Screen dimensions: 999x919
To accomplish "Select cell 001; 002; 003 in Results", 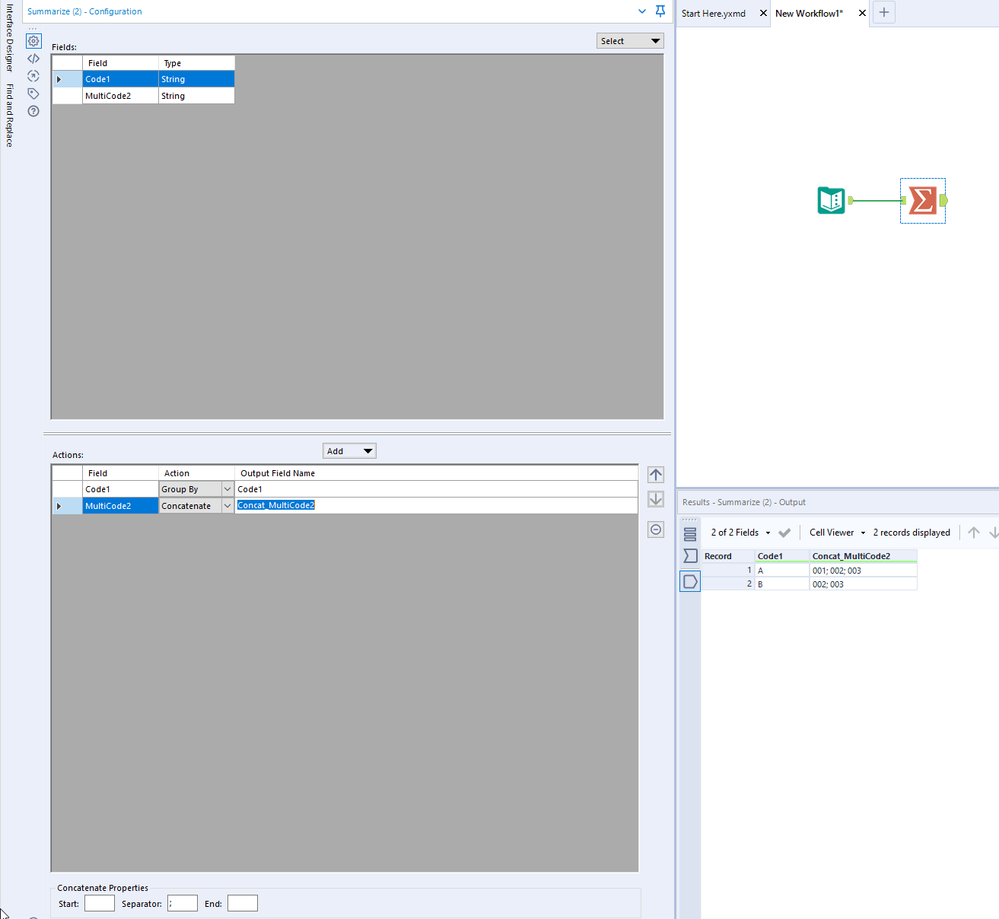I will pyautogui.click(x=863, y=570).
